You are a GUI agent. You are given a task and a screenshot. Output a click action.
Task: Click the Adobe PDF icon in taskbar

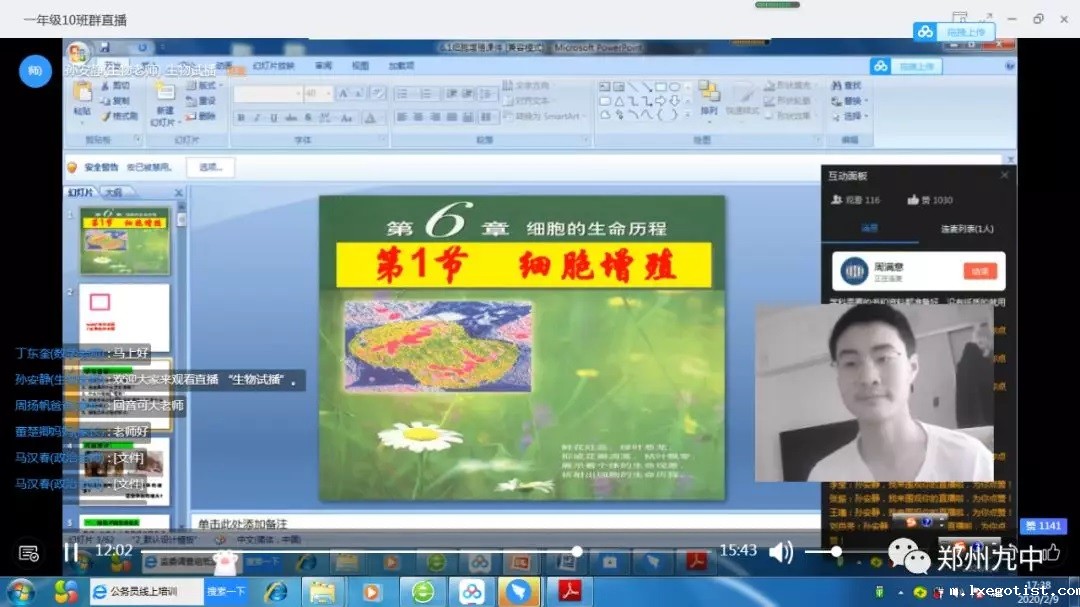coord(569,592)
